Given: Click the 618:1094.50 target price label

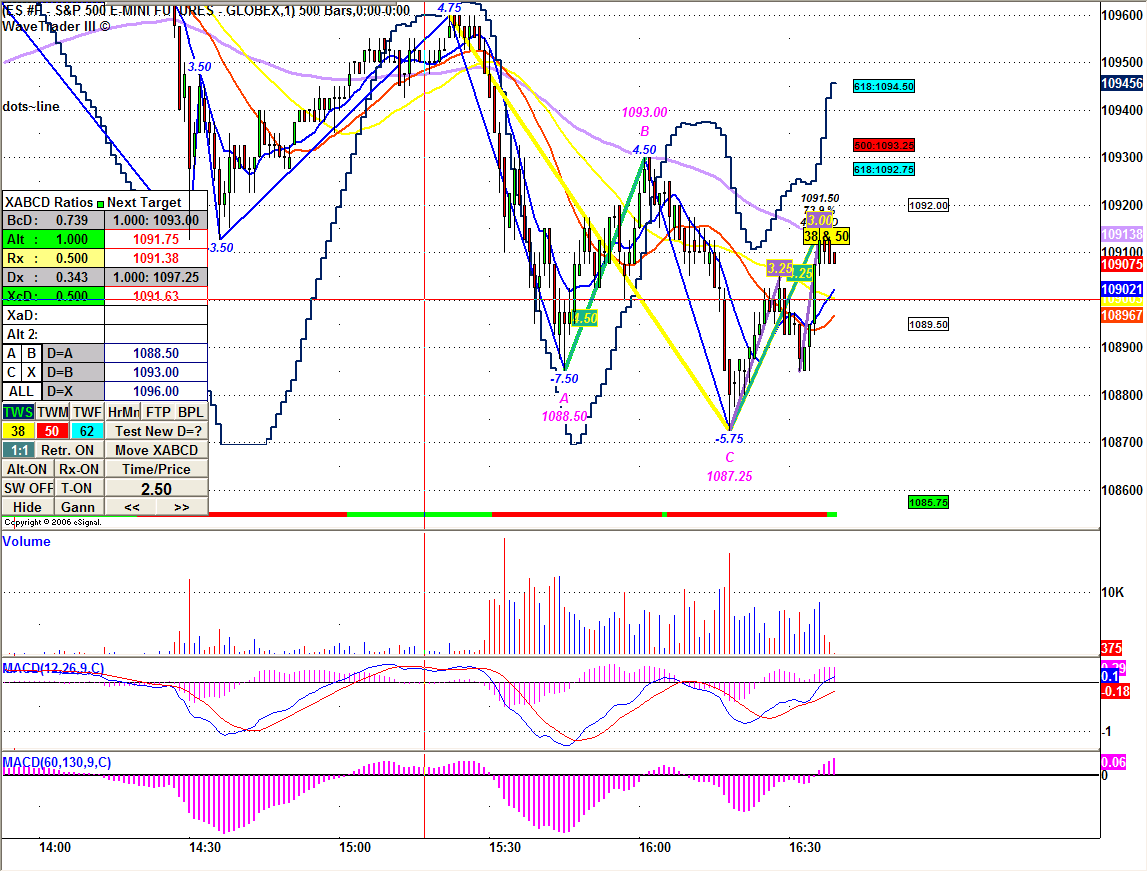Looking at the screenshot, I should (x=884, y=87).
